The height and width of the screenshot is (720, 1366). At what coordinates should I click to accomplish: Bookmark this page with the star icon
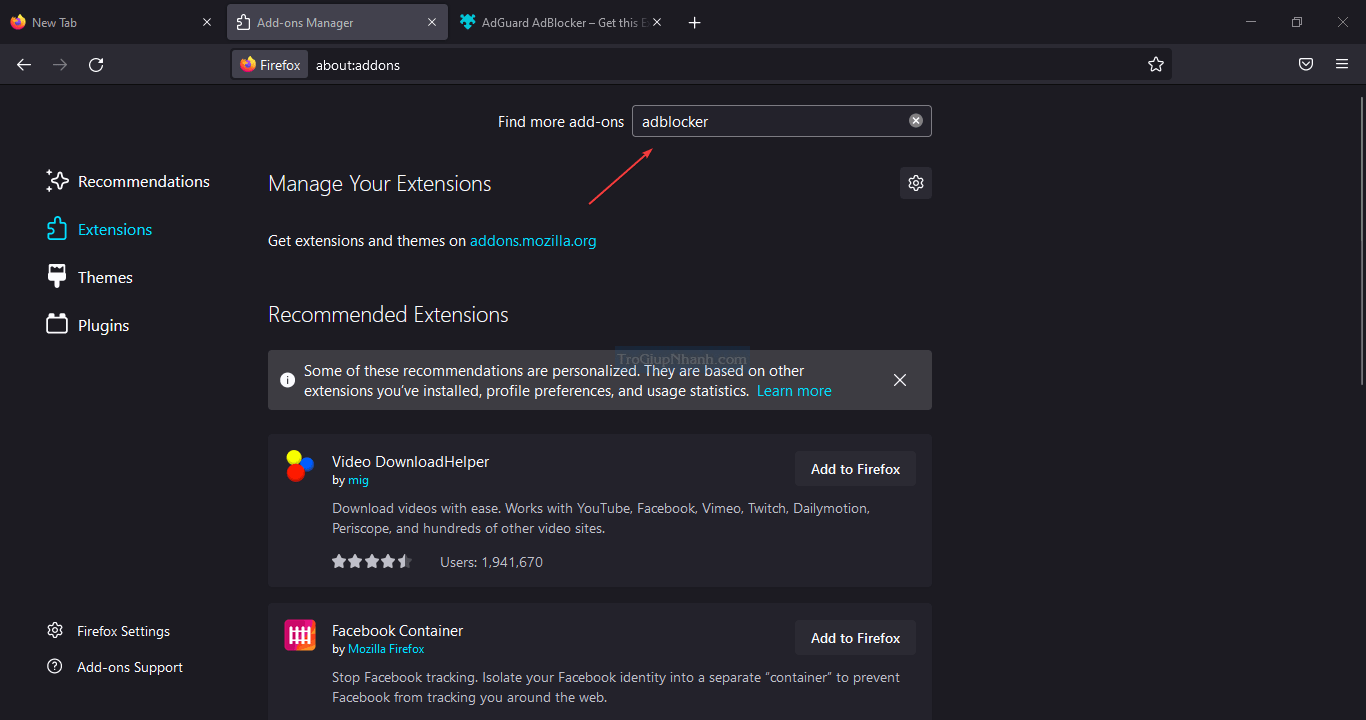coord(1156,65)
